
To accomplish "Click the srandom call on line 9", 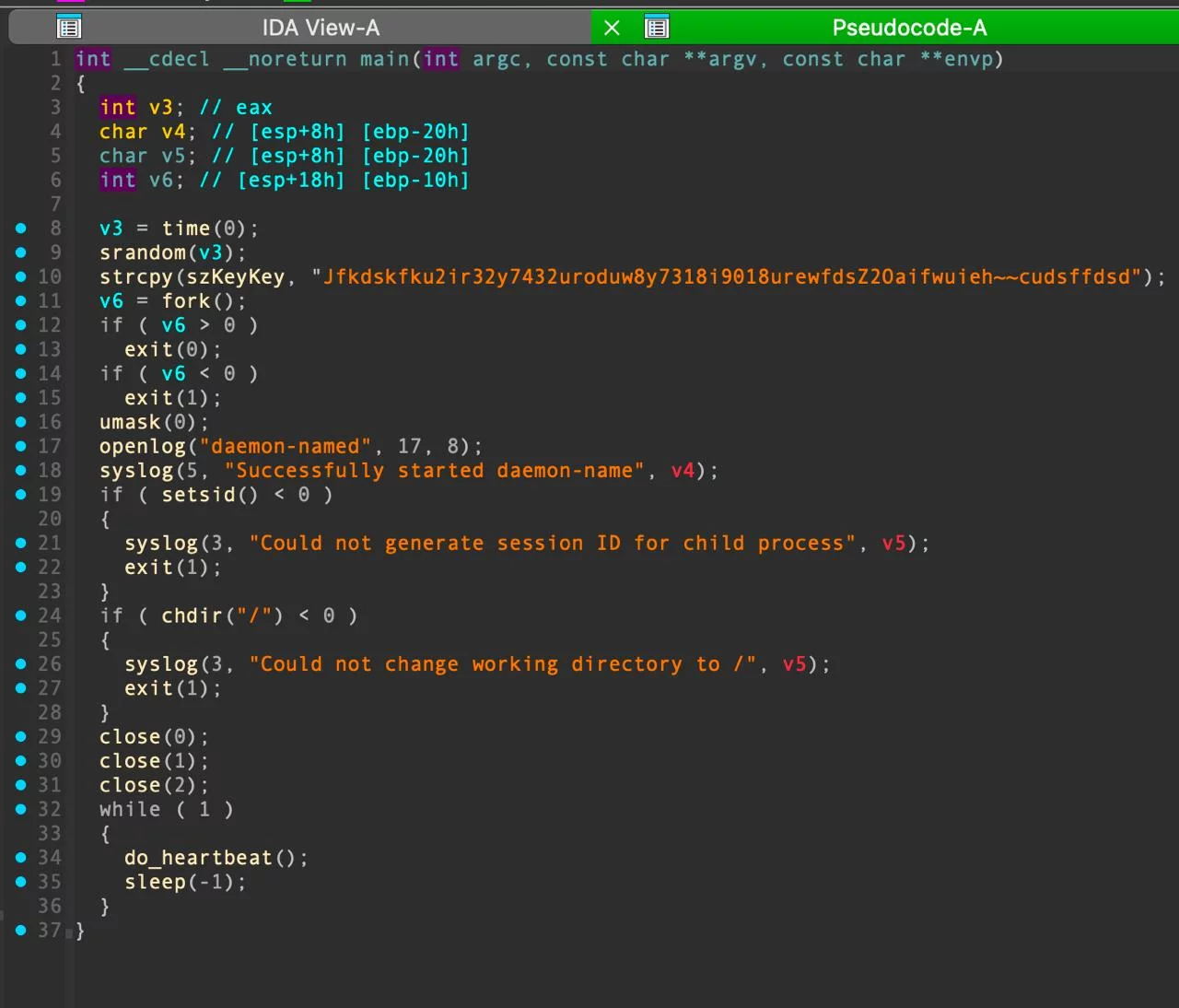I will pyautogui.click(x=147, y=252).
